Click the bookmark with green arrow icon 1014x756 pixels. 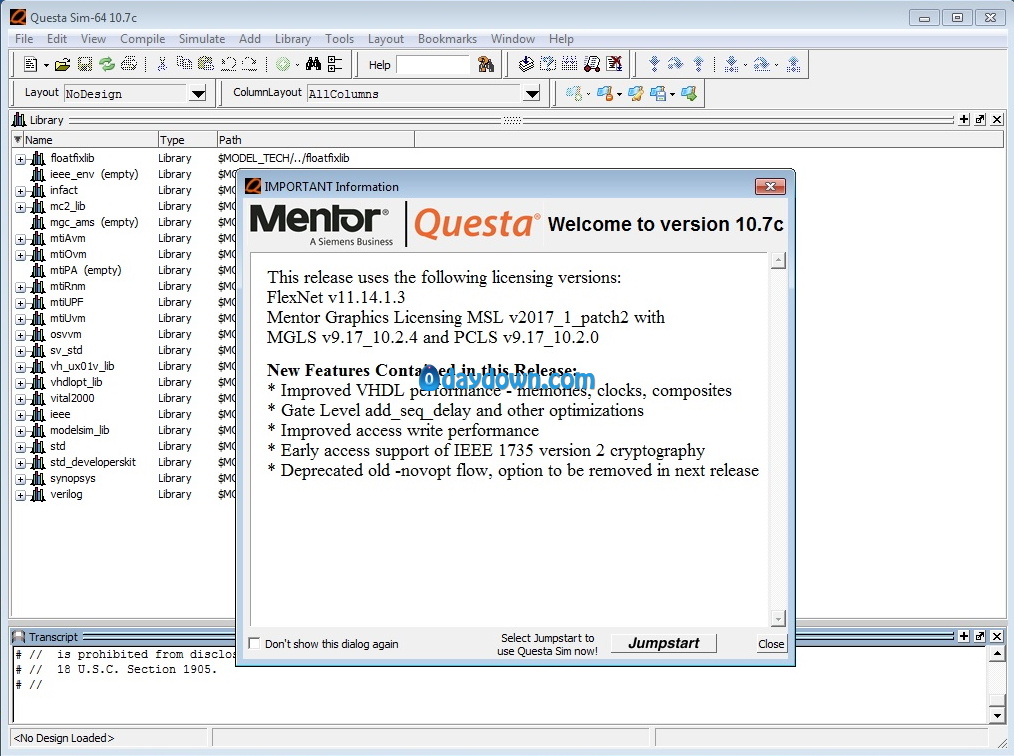[689, 94]
